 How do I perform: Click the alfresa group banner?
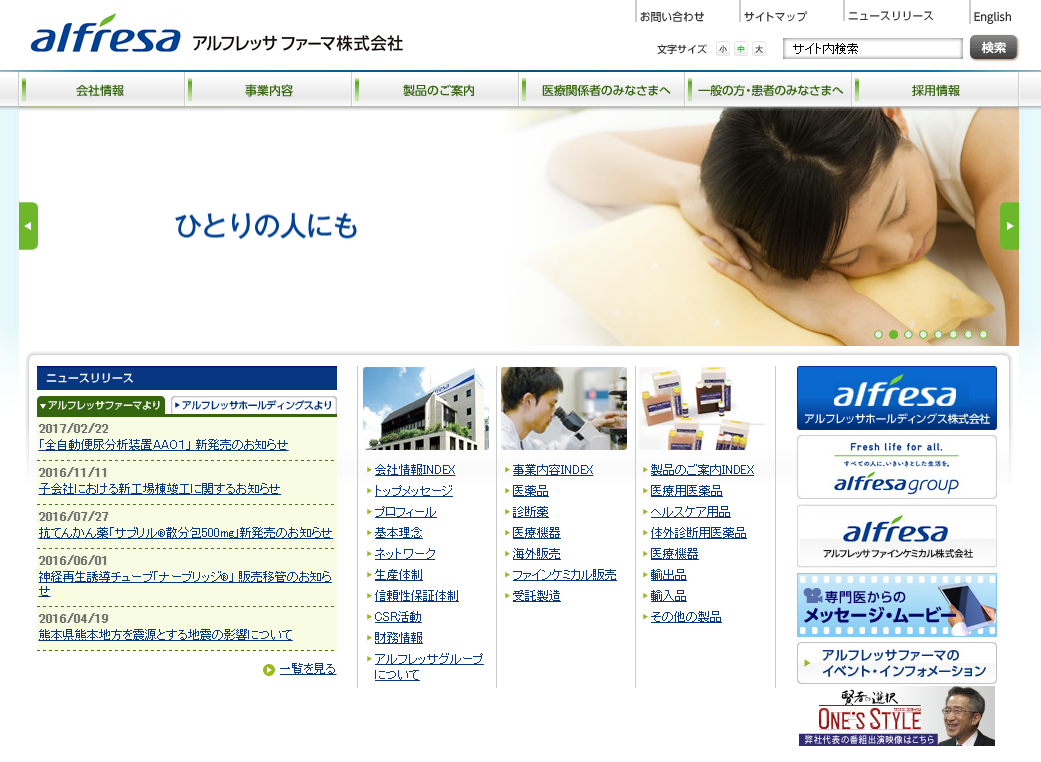(x=897, y=467)
